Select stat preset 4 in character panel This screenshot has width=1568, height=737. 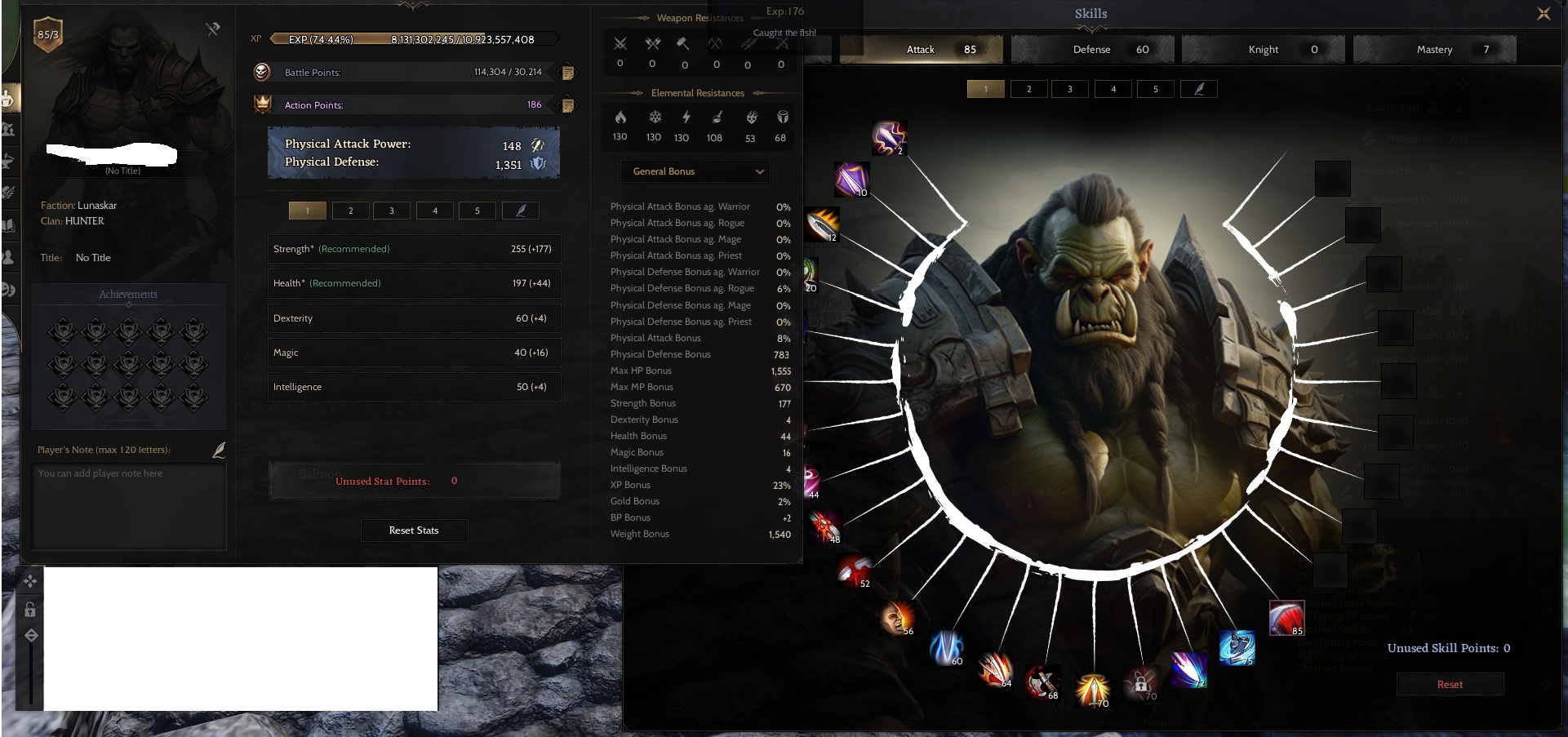(x=435, y=211)
